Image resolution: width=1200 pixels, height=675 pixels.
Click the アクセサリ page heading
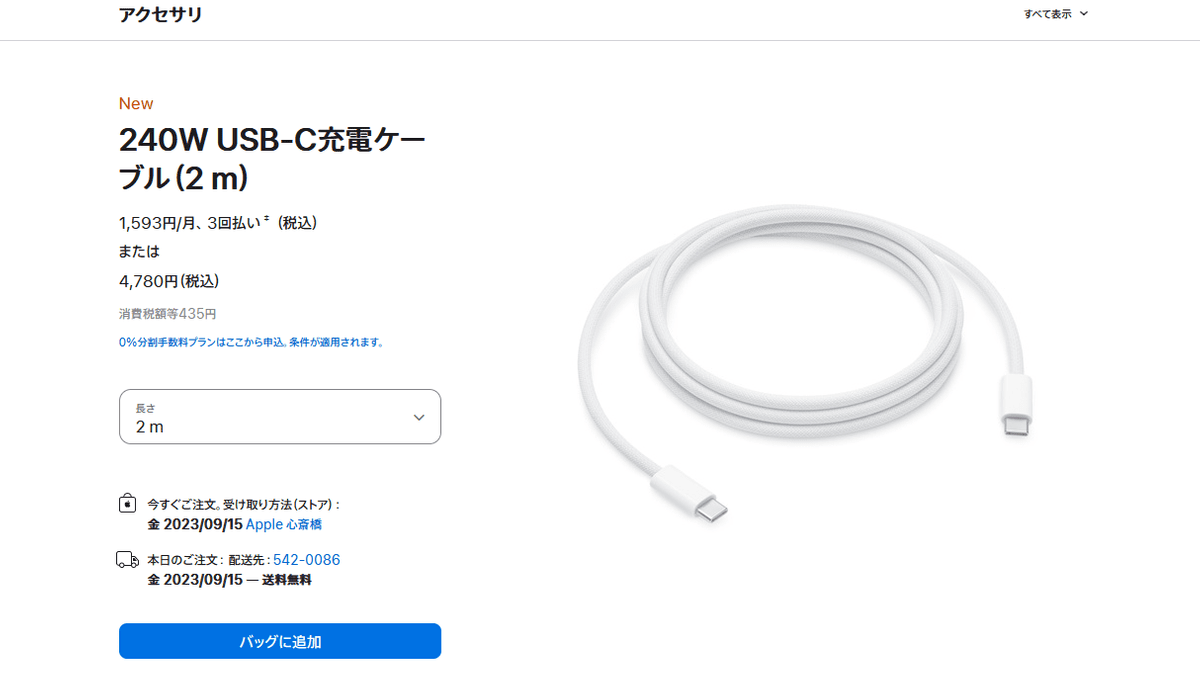click(160, 14)
